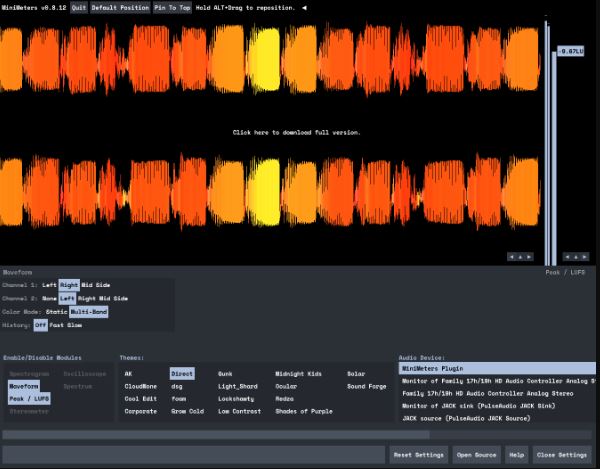600x469 pixels.
Task: Turn History Off
Action: point(41,325)
